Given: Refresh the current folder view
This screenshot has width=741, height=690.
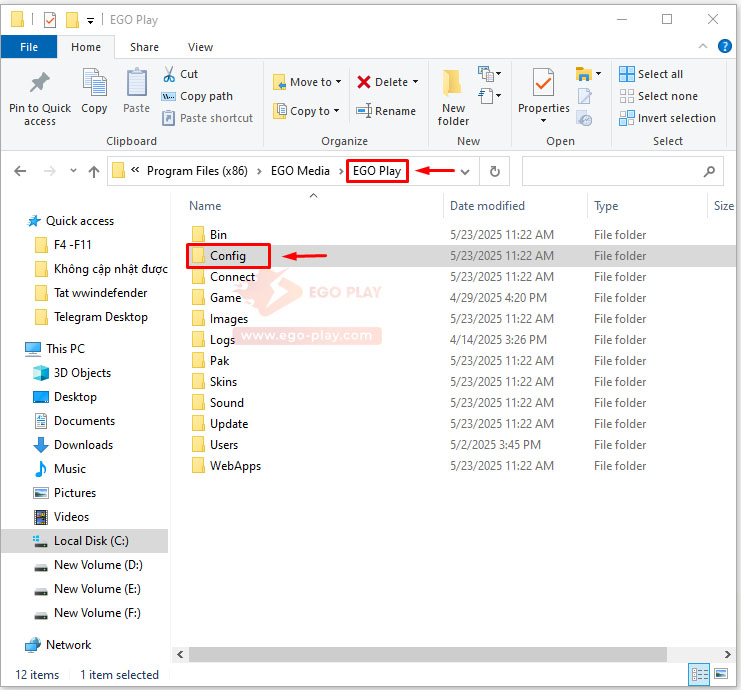Looking at the screenshot, I should coord(495,171).
